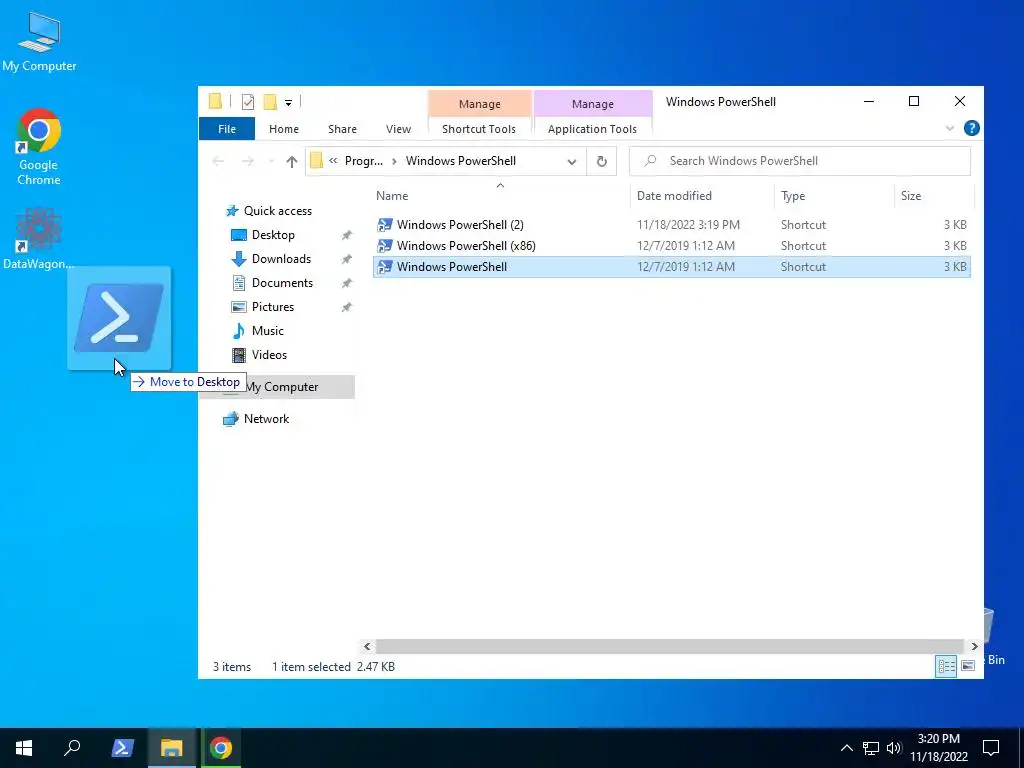Open Pictures in navigation pane

pyautogui.click(x=273, y=307)
